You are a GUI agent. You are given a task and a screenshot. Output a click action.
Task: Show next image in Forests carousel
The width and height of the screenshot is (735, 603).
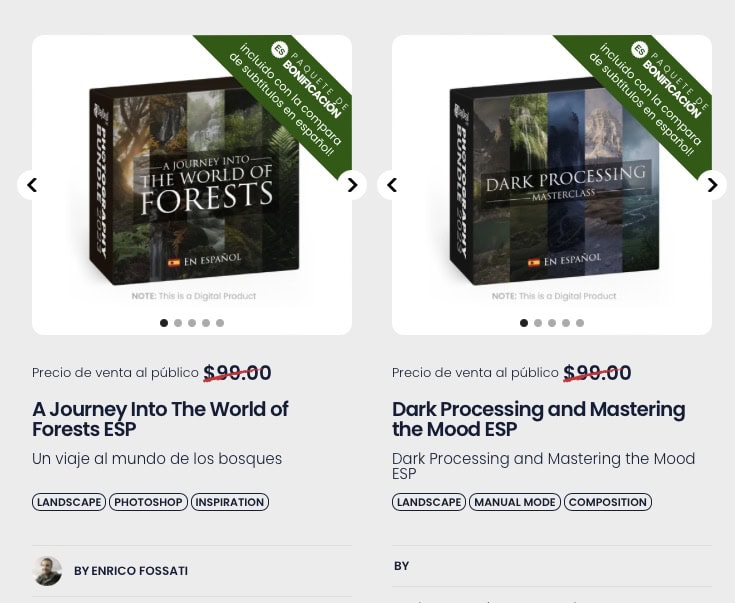click(x=352, y=185)
